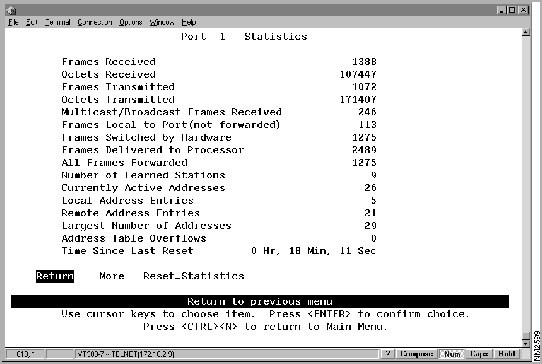
Task: Click the scrollbar down arrow
Action: pyautogui.click(x=526, y=344)
